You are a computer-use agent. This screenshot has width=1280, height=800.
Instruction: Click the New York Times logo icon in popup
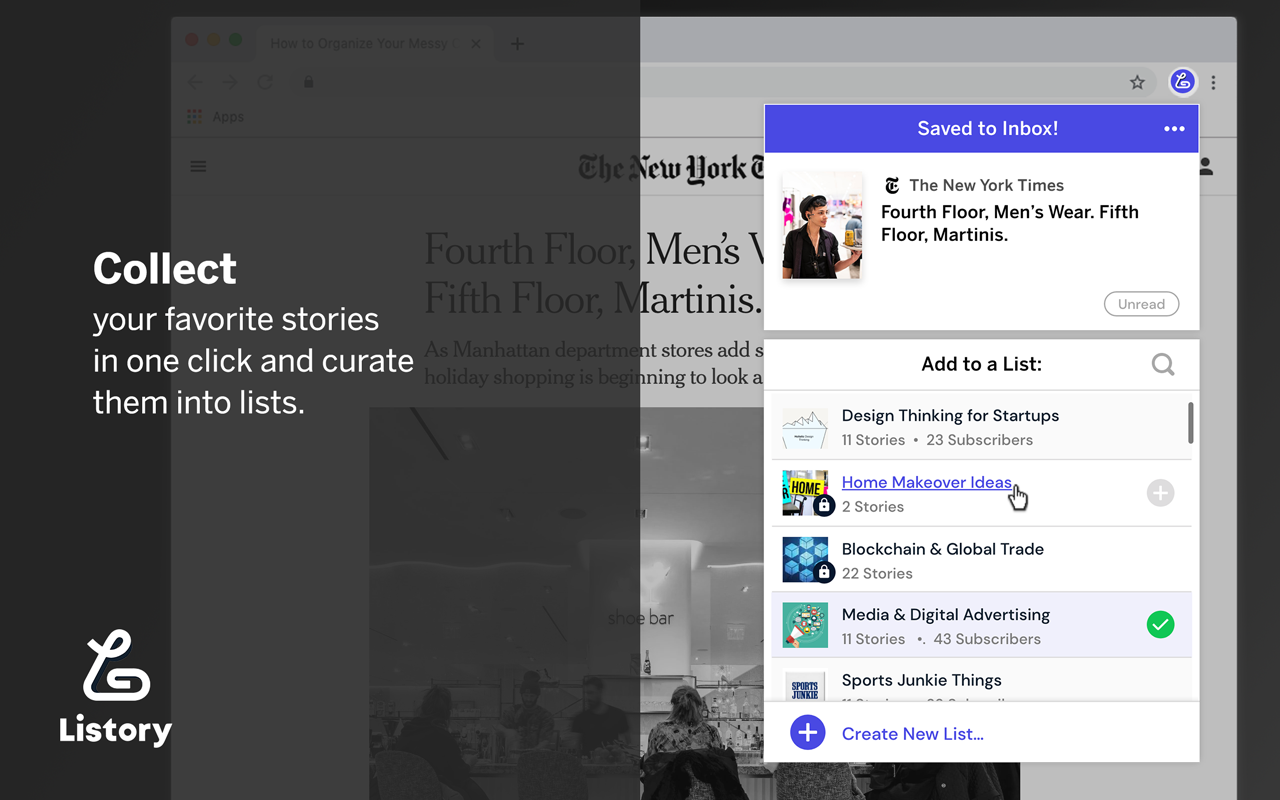coord(892,185)
